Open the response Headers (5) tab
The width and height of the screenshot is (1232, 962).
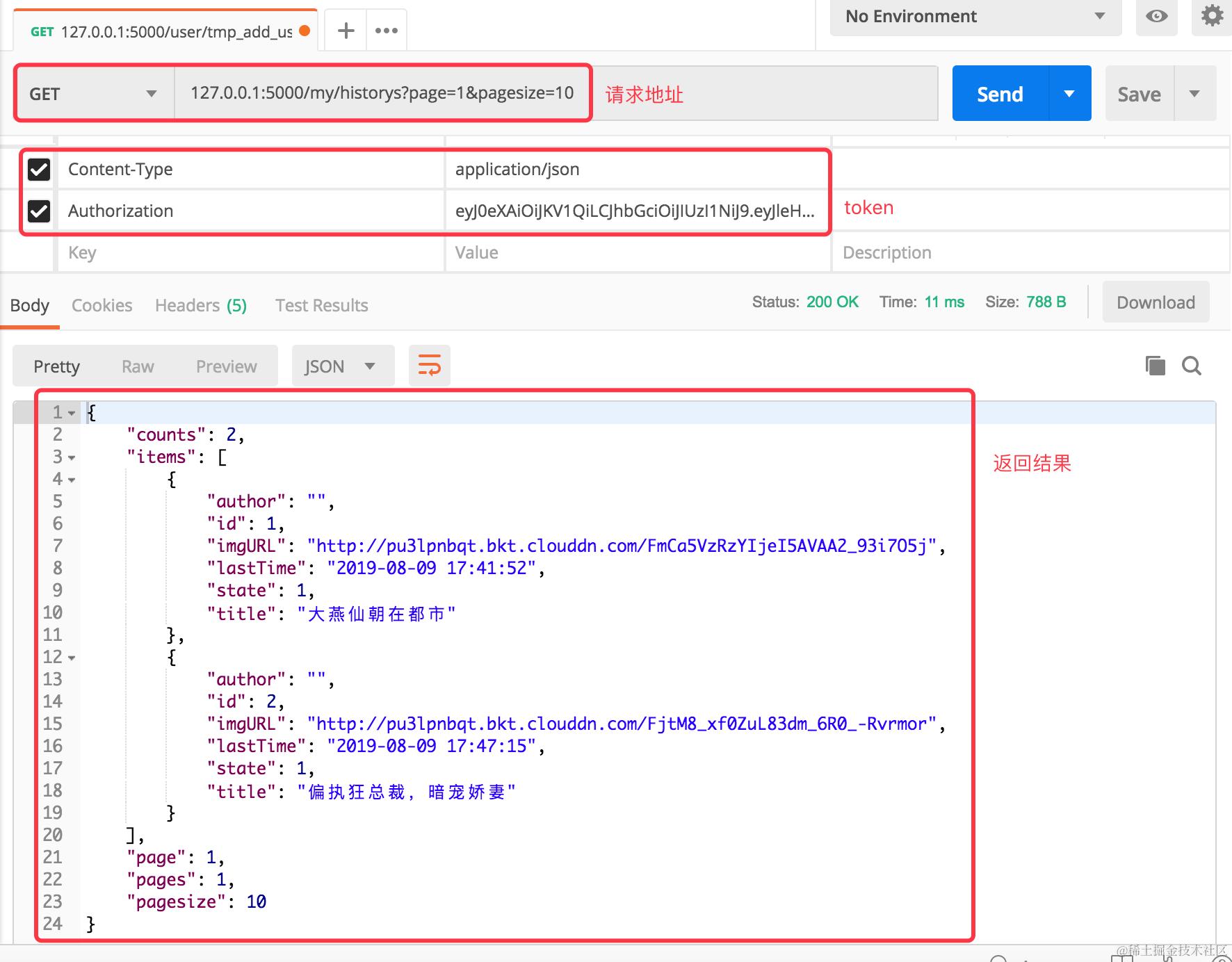point(201,305)
